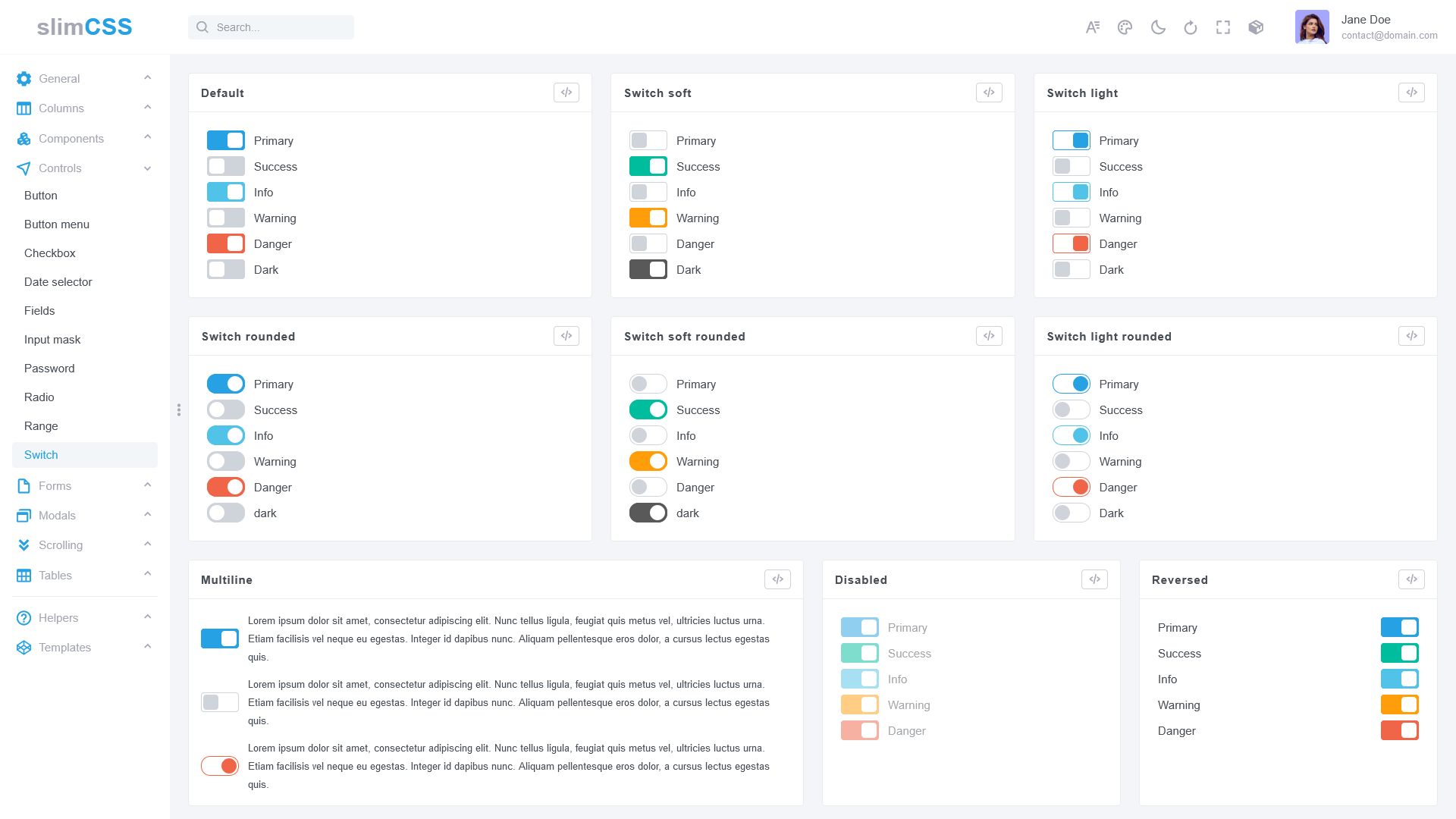
Task: Open the Checkbox page in sidebar
Action: click(50, 253)
